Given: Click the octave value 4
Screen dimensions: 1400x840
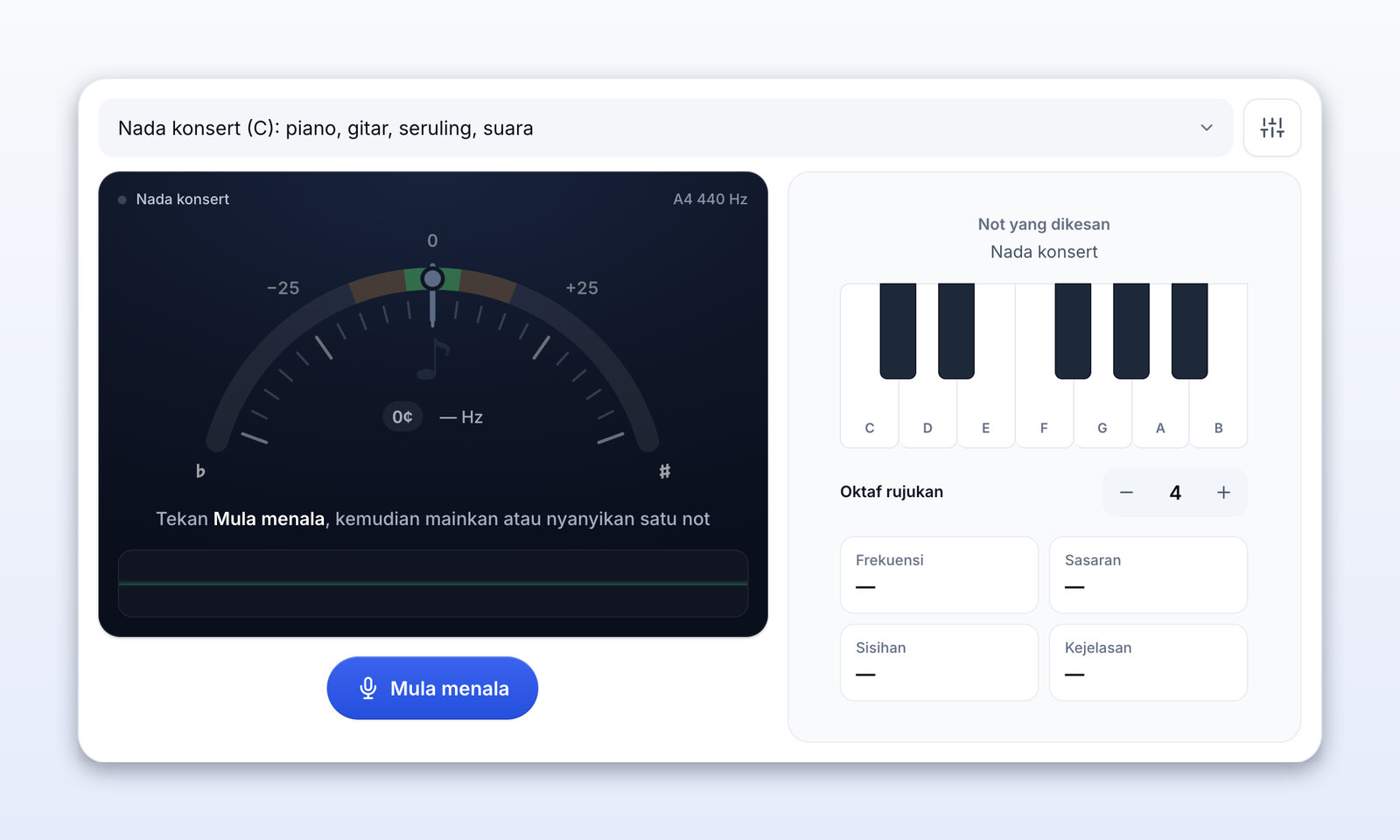Looking at the screenshot, I should coord(1175,493).
